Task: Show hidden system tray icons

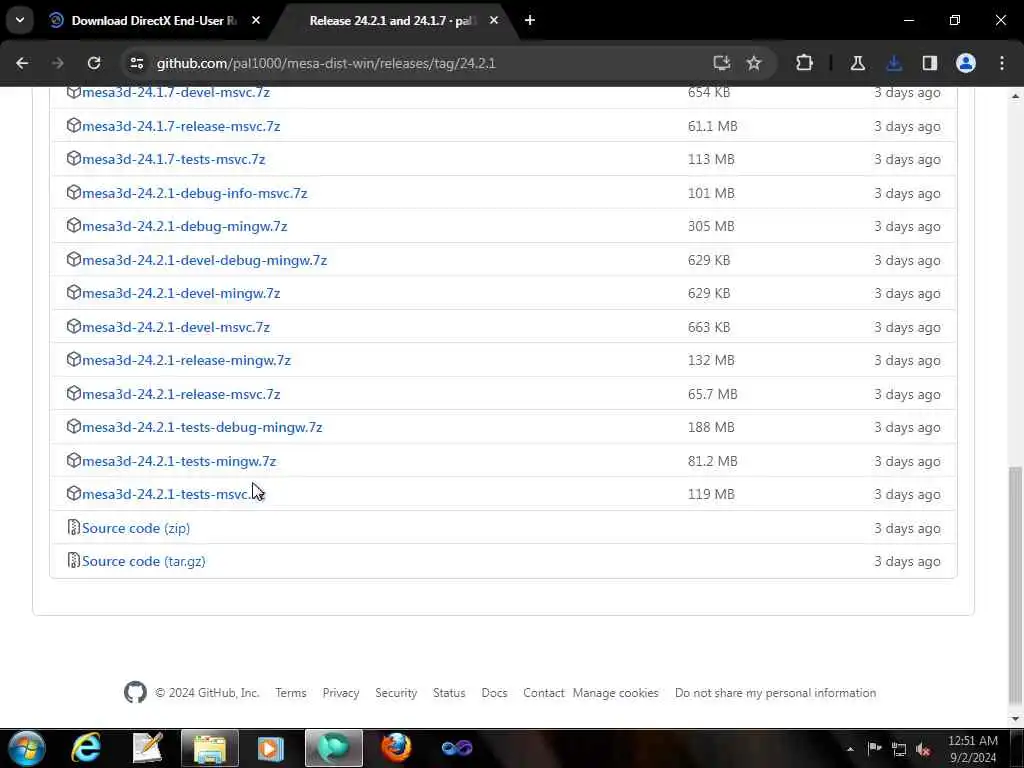Action: [850, 749]
